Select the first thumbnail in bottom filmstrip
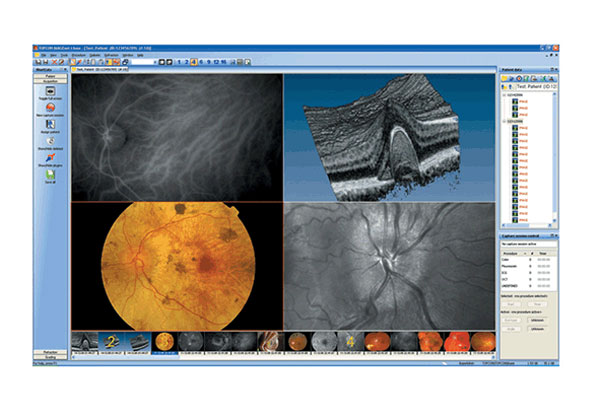Viewport: 600px width, 417px height. point(84,344)
